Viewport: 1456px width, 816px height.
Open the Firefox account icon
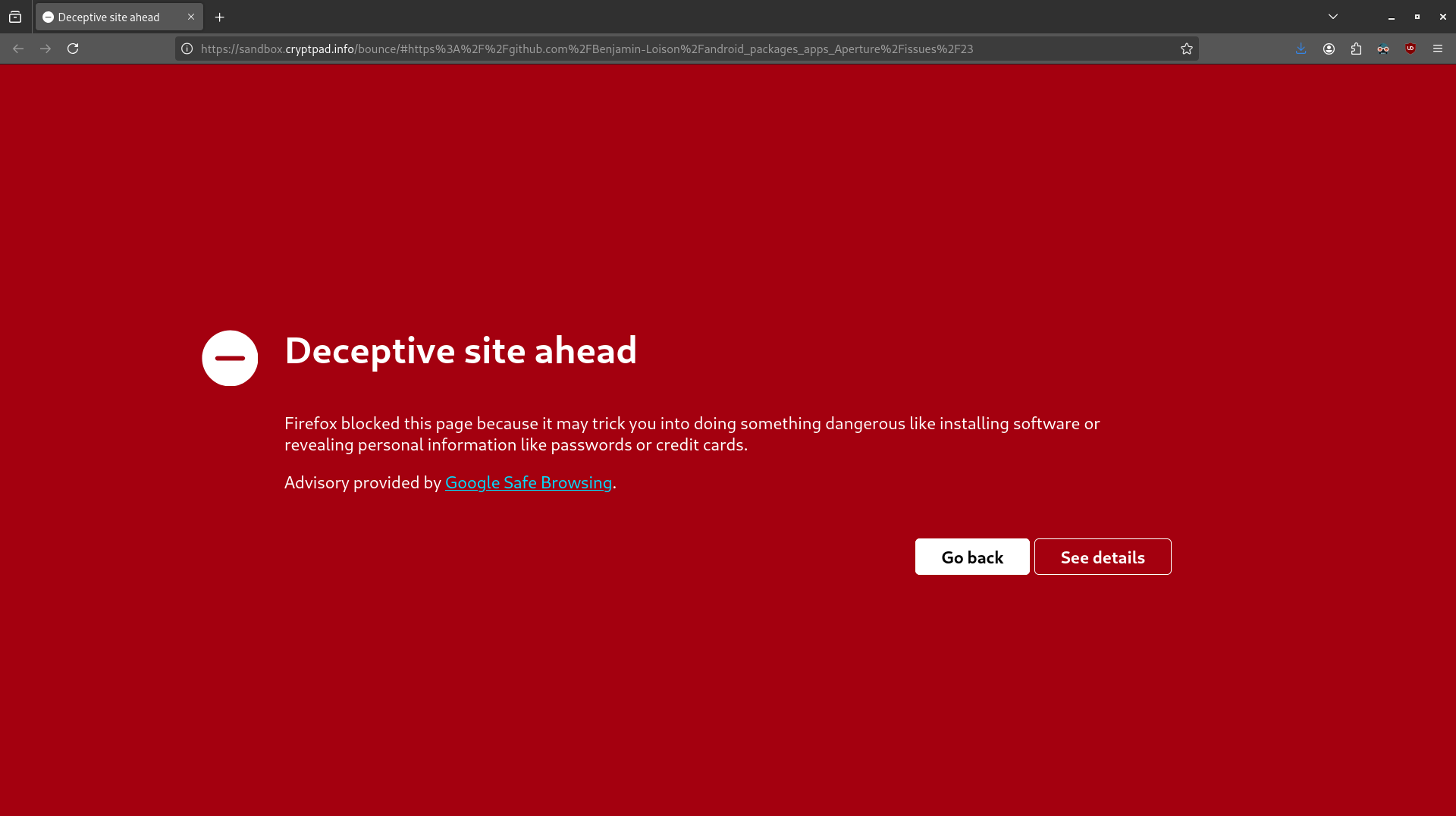pyautogui.click(x=1329, y=49)
